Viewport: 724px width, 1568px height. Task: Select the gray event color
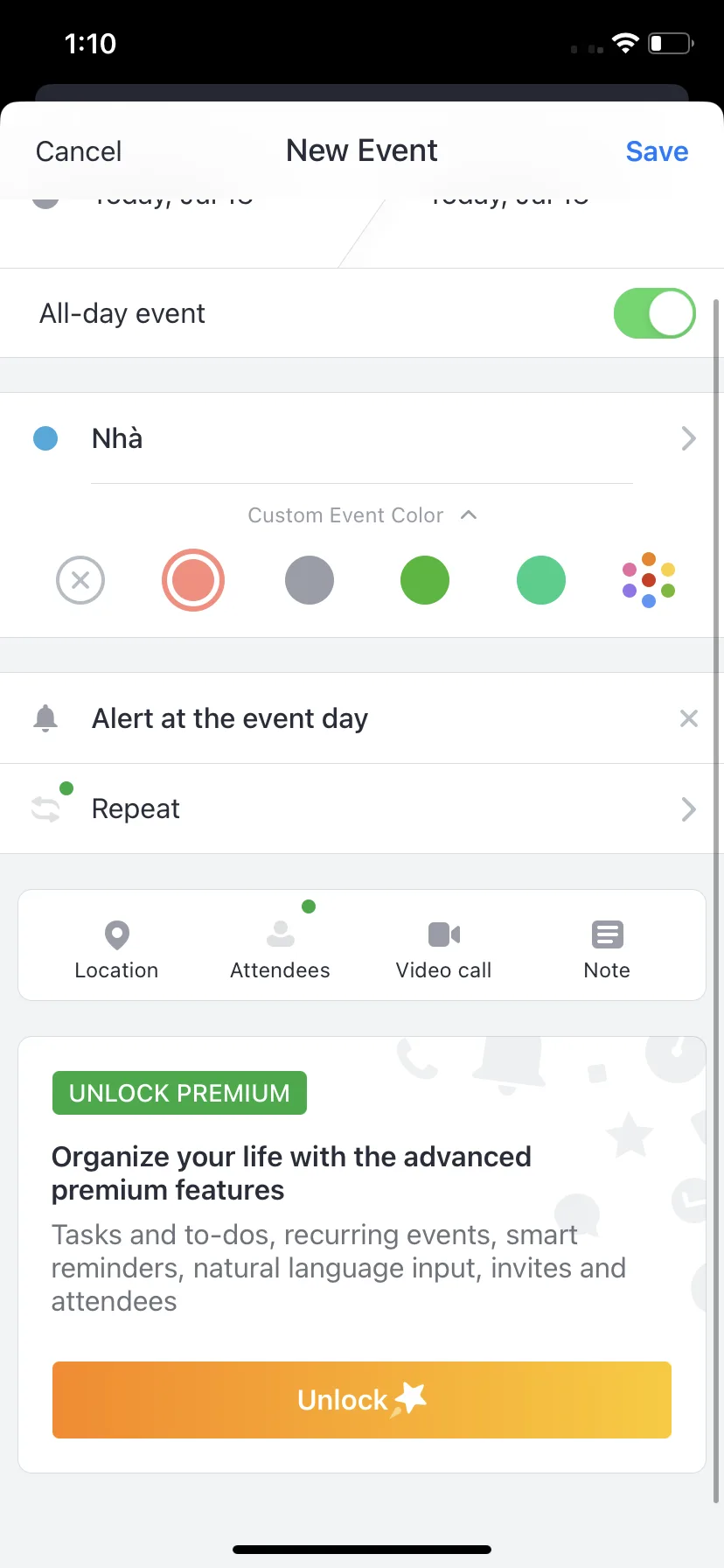pyautogui.click(x=310, y=580)
